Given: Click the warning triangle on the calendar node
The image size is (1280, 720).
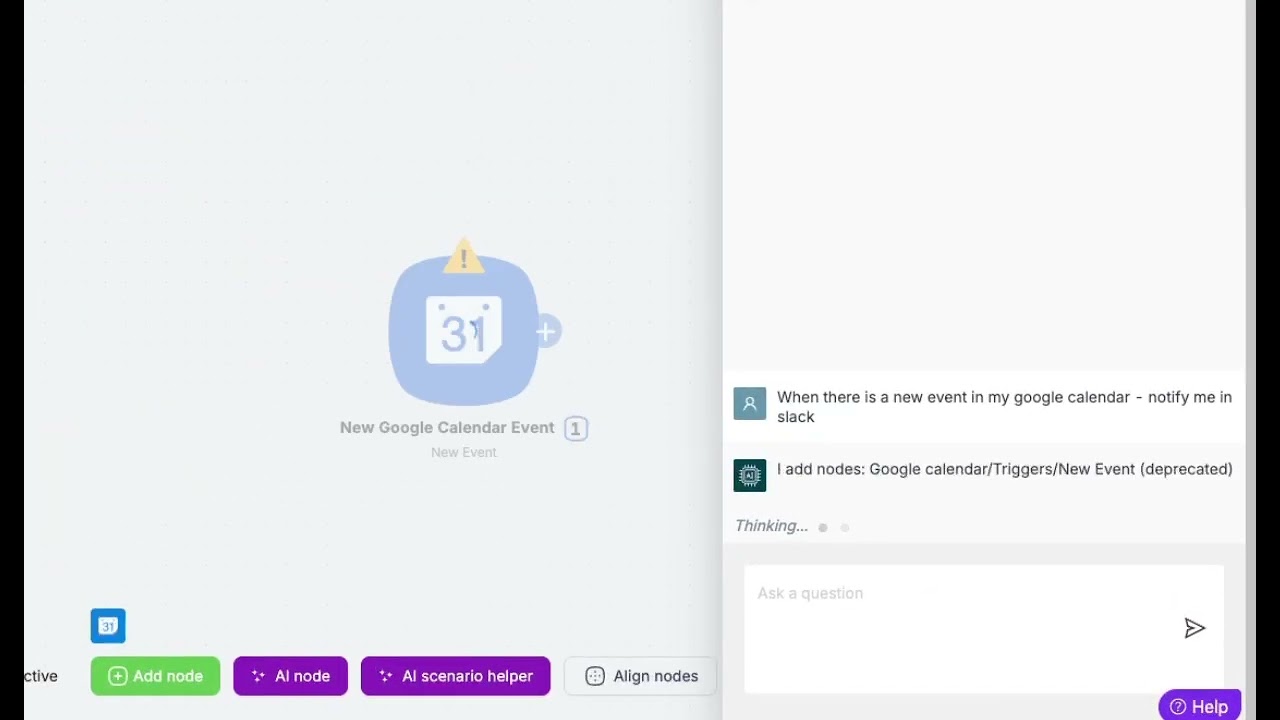Looking at the screenshot, I should pyautogui.click(x=463, y=257).
